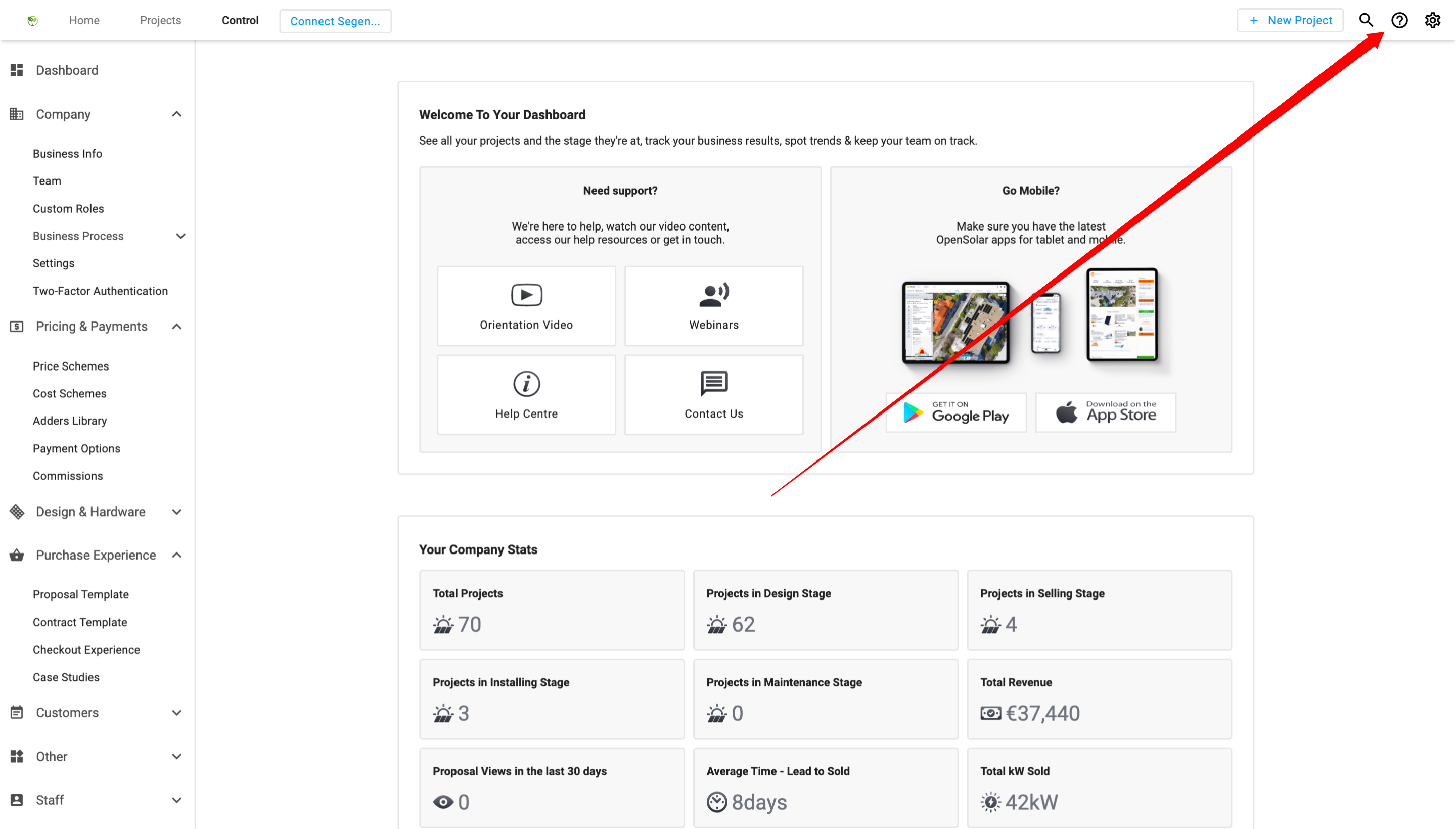Click the Dashboard sidebar label
This screenshot has width=1456, height=829.
pos(67,70)
